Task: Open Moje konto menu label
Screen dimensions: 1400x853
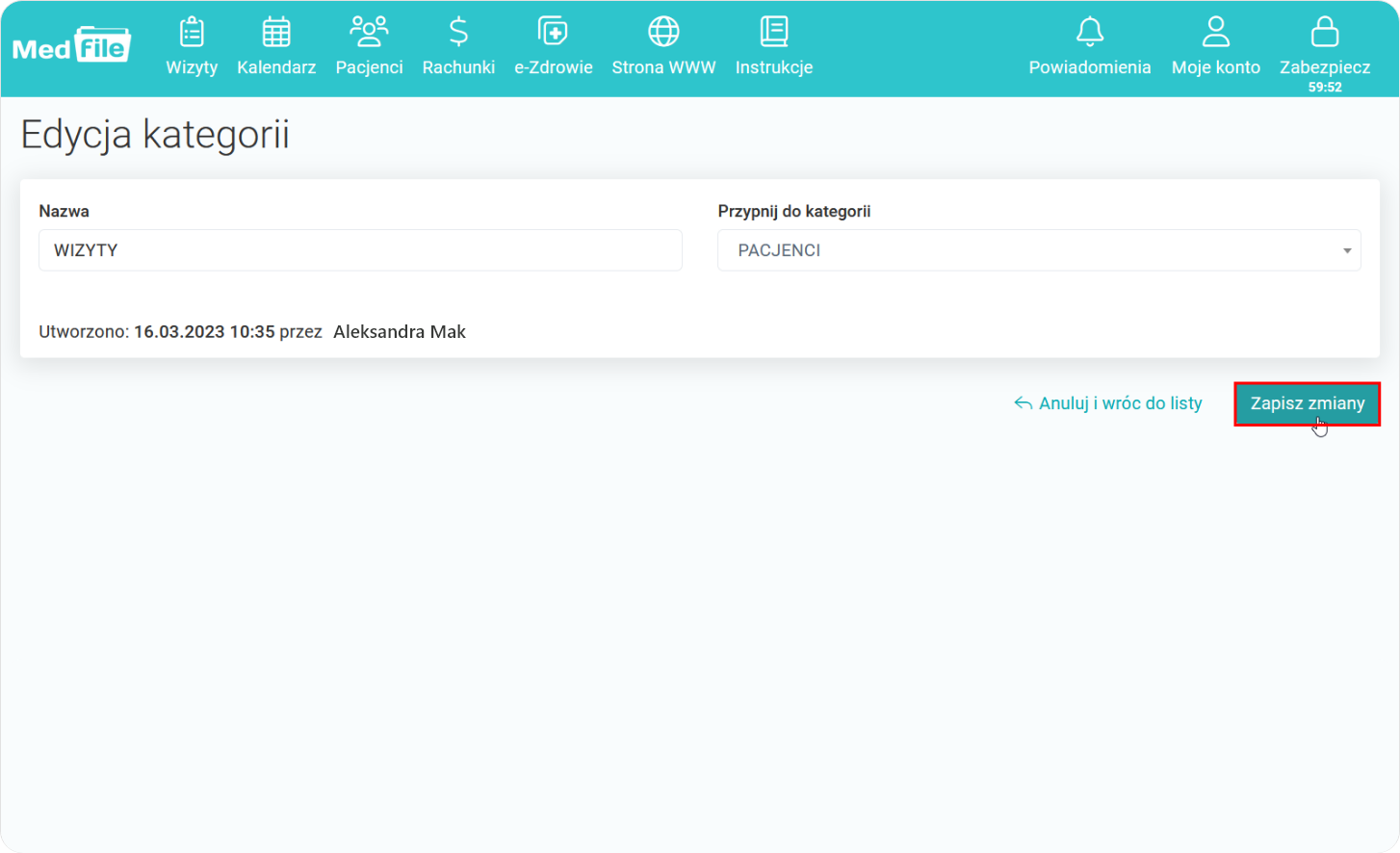Action: [x=1216, y=67]
